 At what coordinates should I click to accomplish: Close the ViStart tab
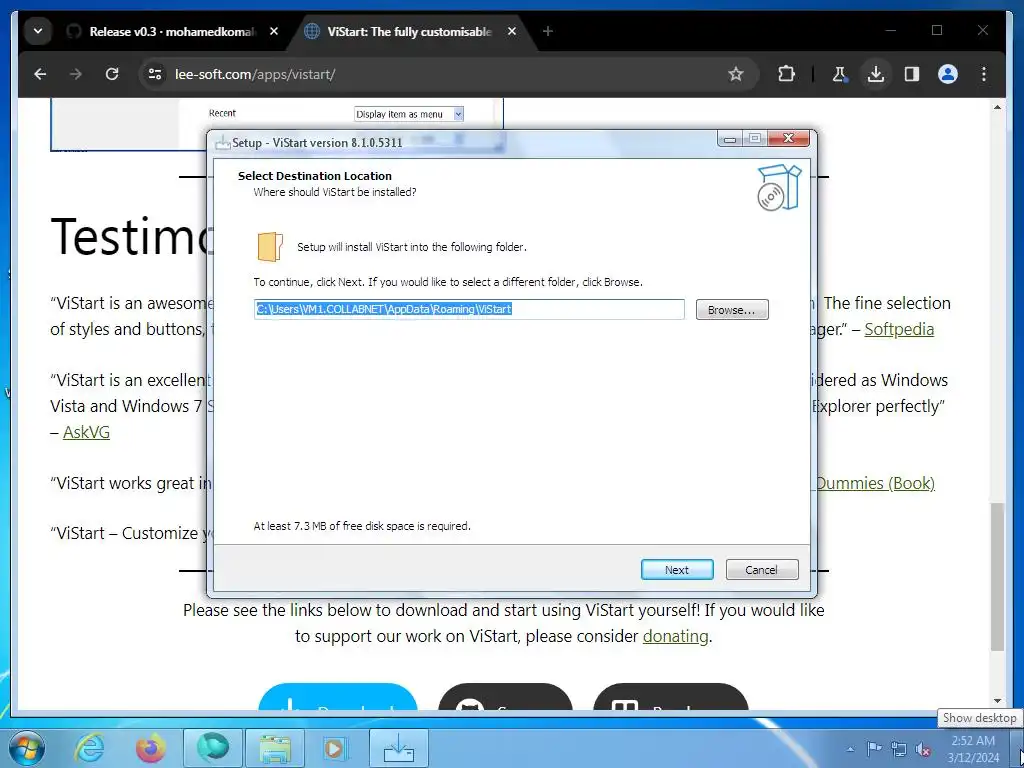(x=512, y=31)
